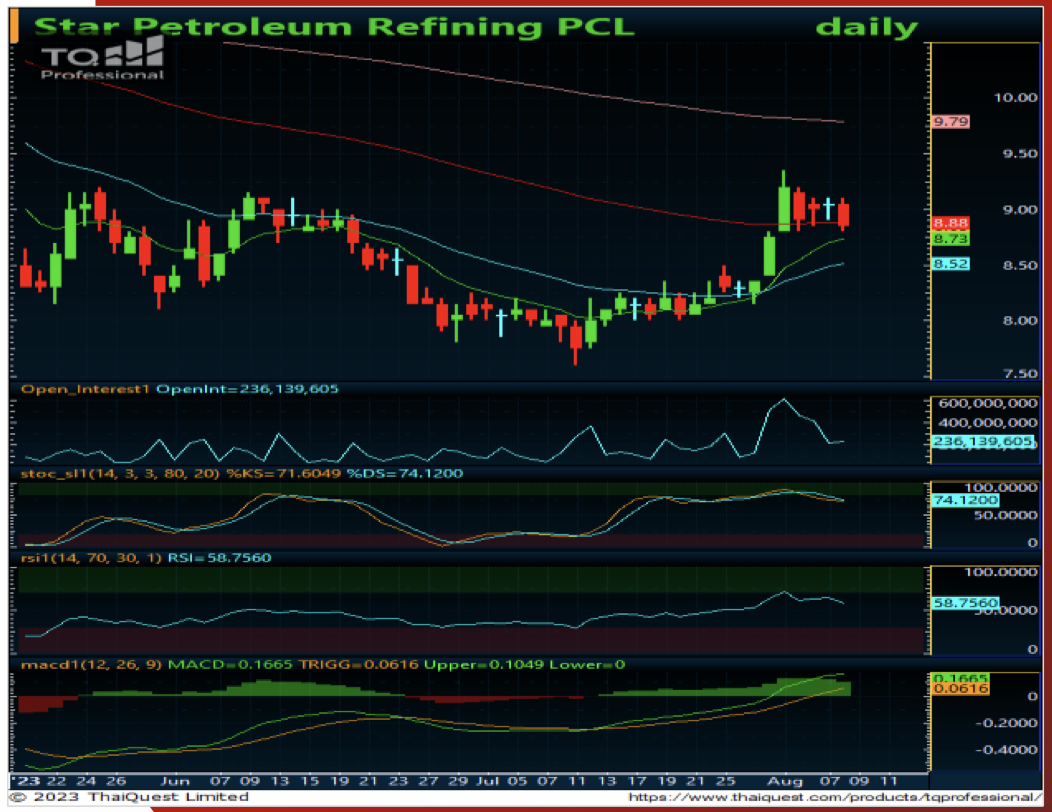Select the green 8.73 price tag
Viewport: 1052px width, 812px height.
coord(951,239)
